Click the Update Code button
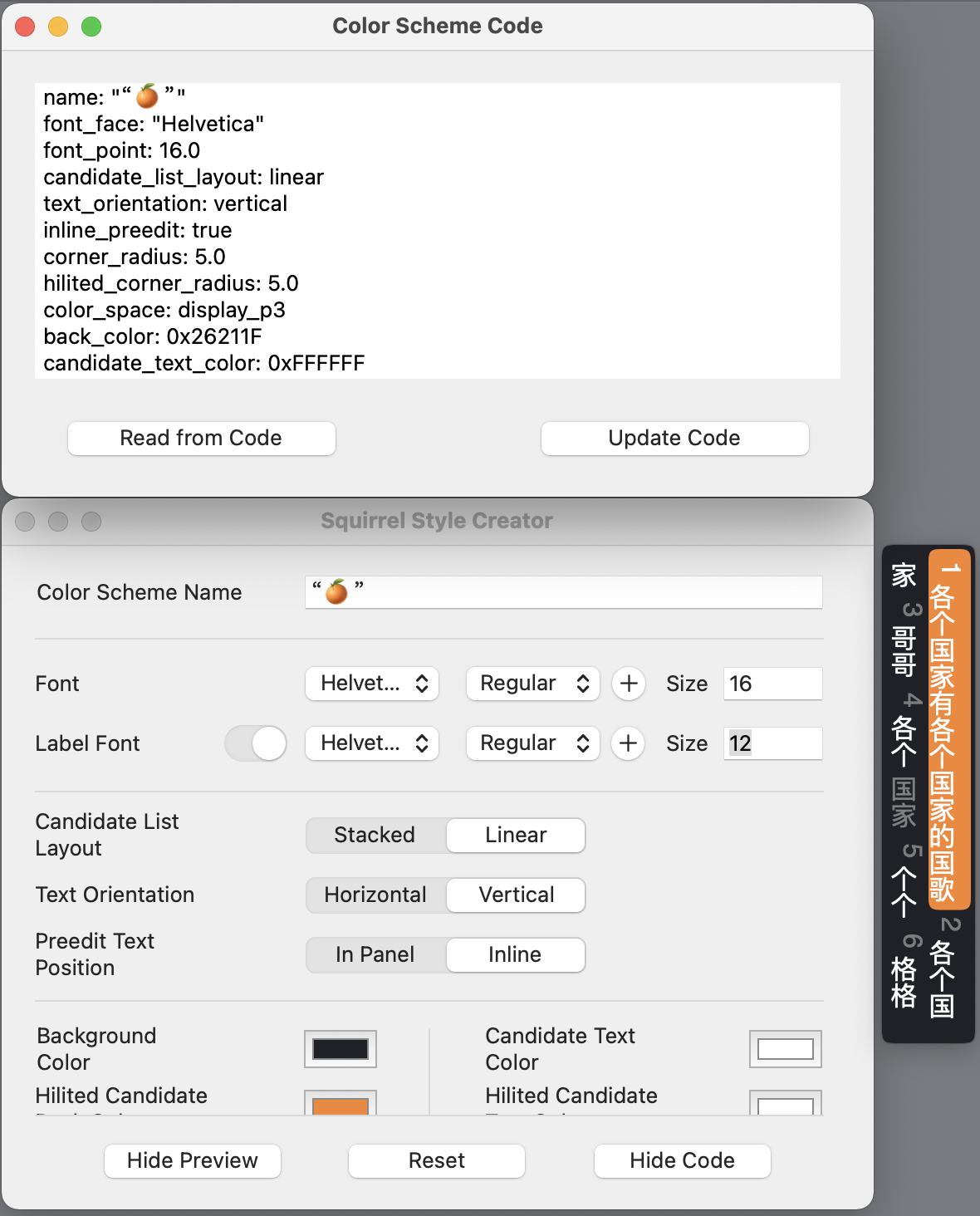 coord(674,439)
